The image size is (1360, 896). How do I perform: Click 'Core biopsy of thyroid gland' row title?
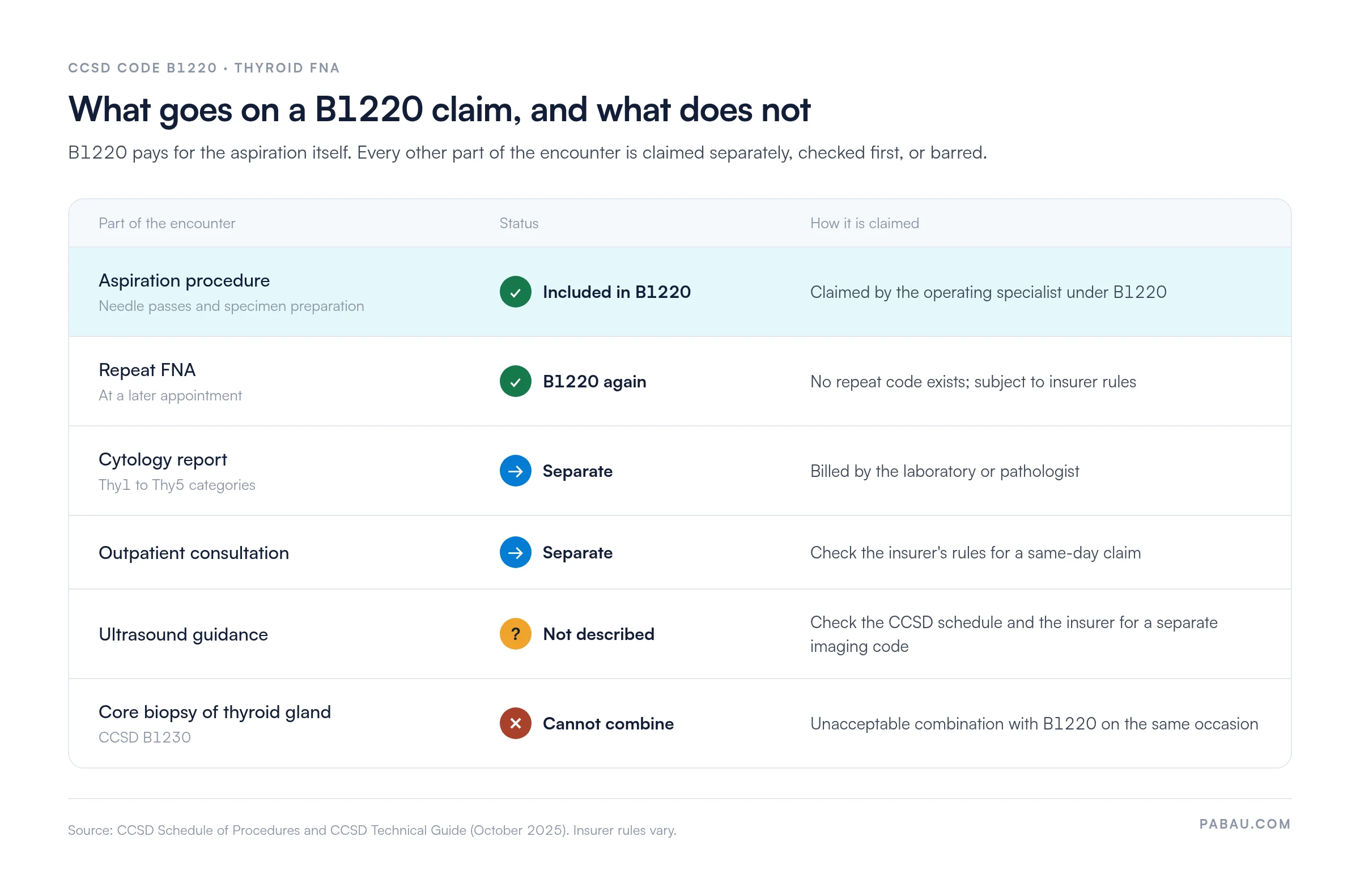click(x=214, y=712)
